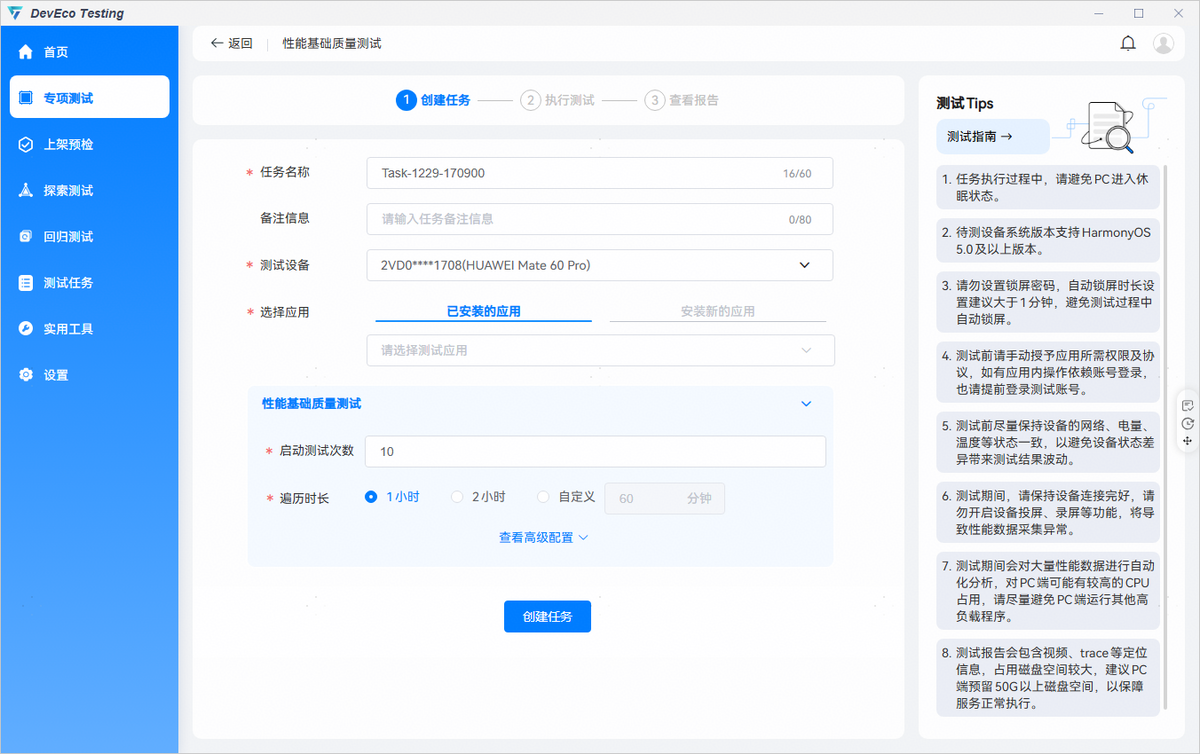Open 测试任务 in the sidebar menu
The image size is (1200, 754).
tap(68, 283)
